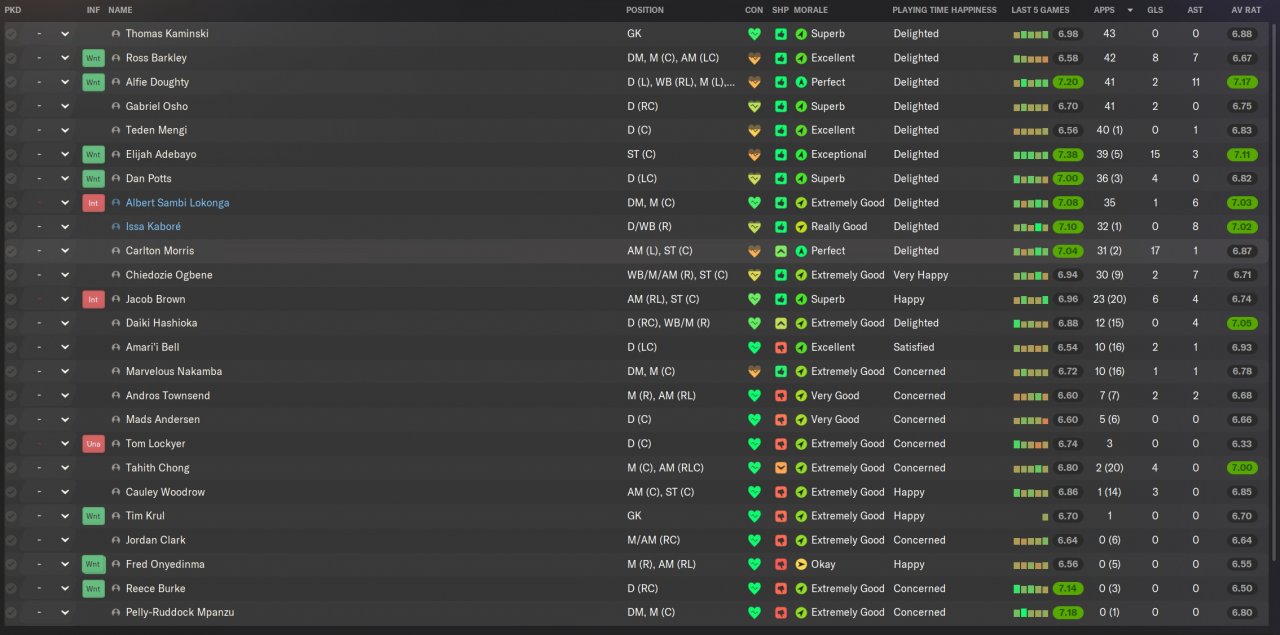Open Albert Sambi Lokonga's player profile link

177,203
